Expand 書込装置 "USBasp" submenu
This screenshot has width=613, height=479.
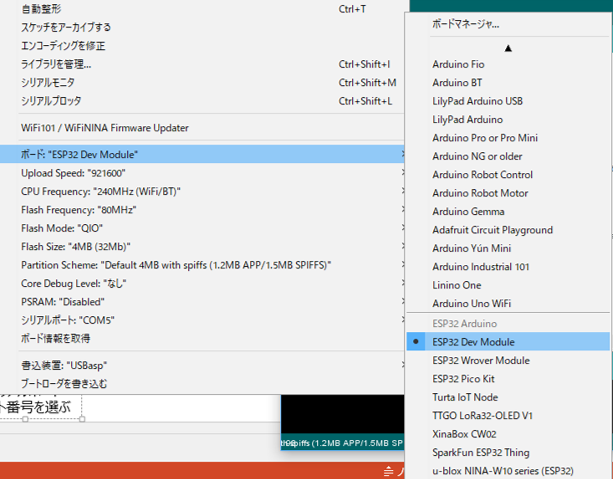tap(202, 365)
